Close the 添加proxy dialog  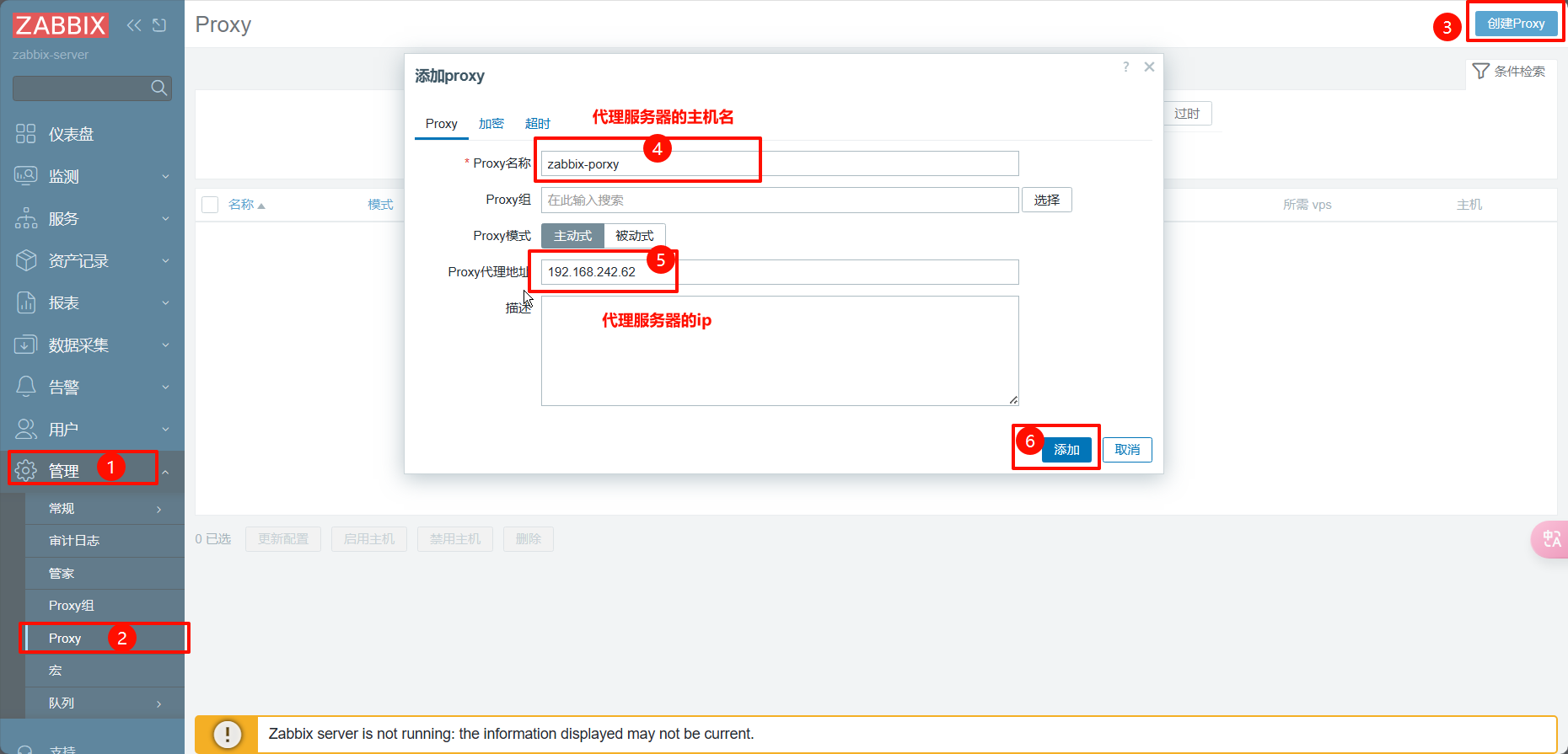pos(1149,67)
